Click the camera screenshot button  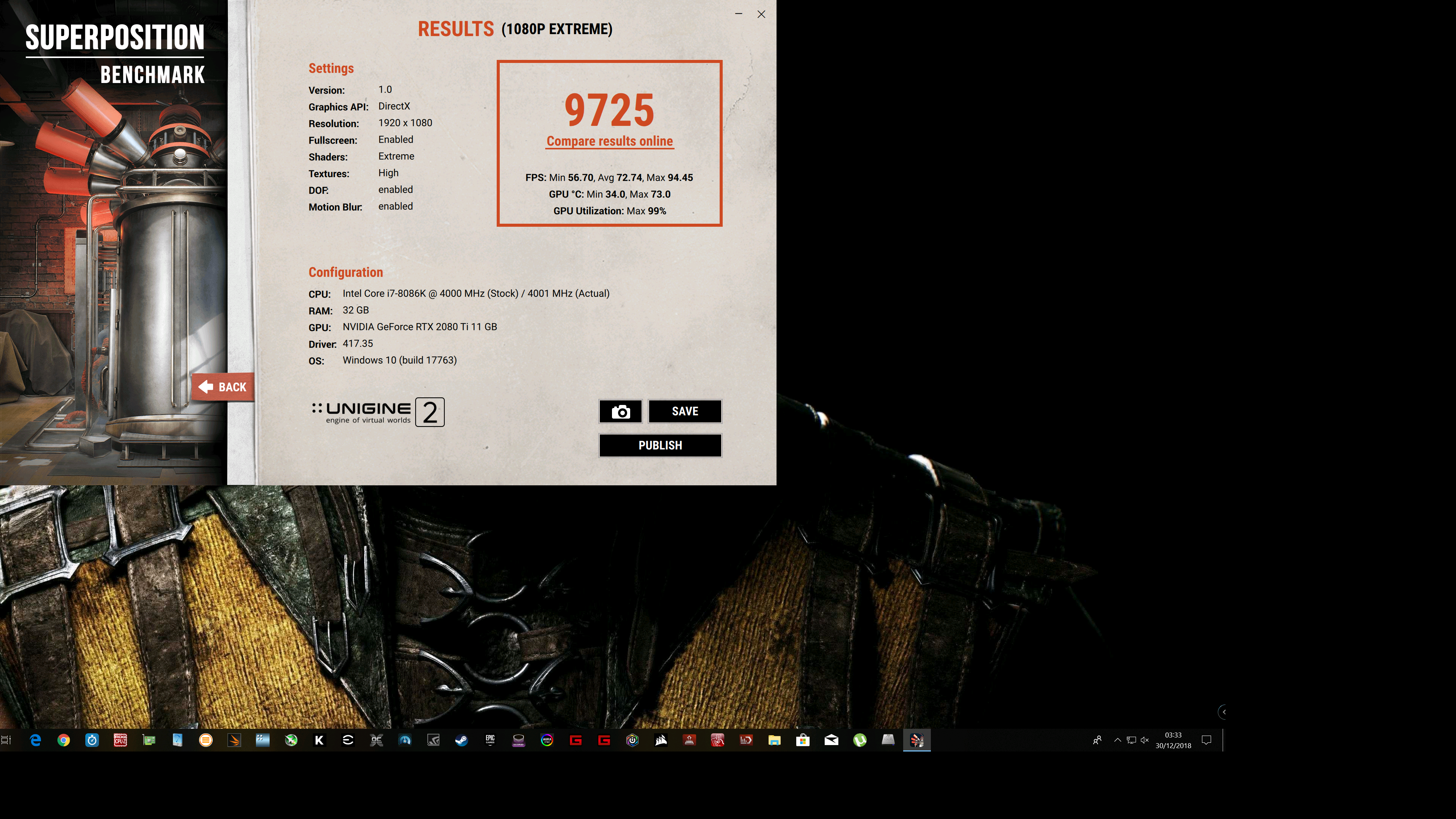tap(621, 411)
